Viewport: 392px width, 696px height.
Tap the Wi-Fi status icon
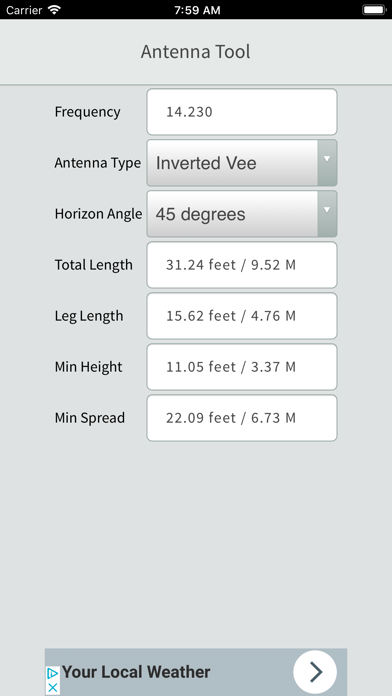[54, 10]
